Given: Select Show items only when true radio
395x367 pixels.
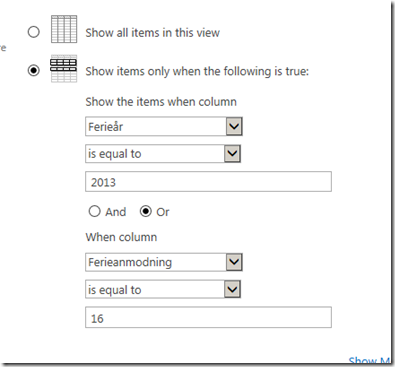Looking at the screenshot, I should [33, 70].
